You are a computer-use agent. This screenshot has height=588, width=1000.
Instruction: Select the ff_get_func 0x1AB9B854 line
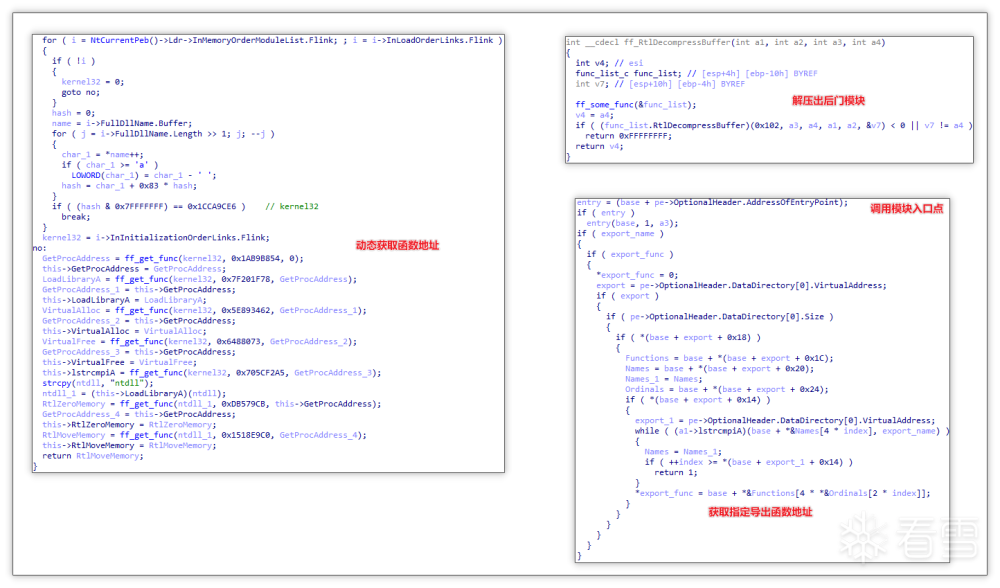(173, 258)
